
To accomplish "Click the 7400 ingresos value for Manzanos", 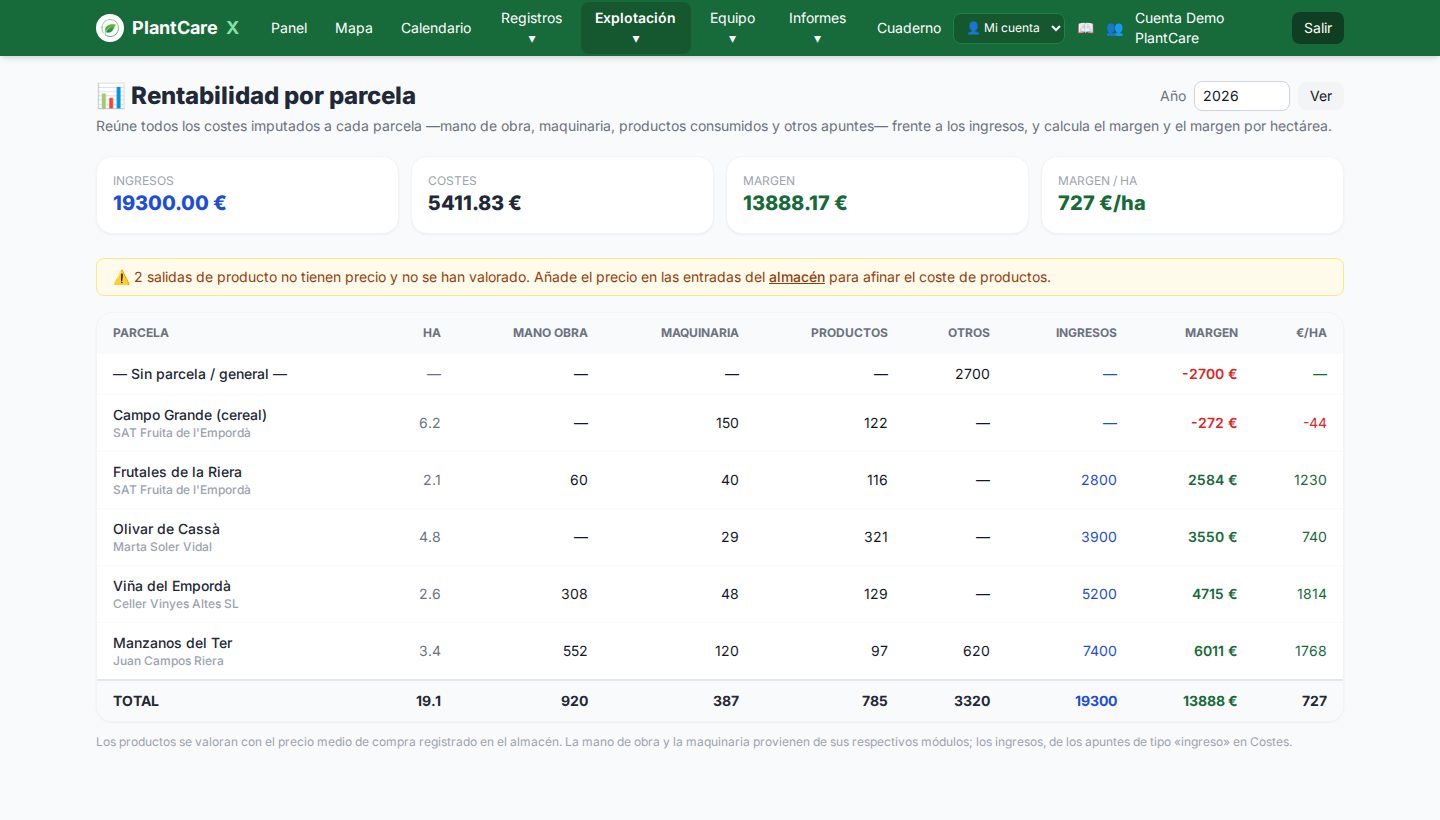I will tap(1099, 651).
